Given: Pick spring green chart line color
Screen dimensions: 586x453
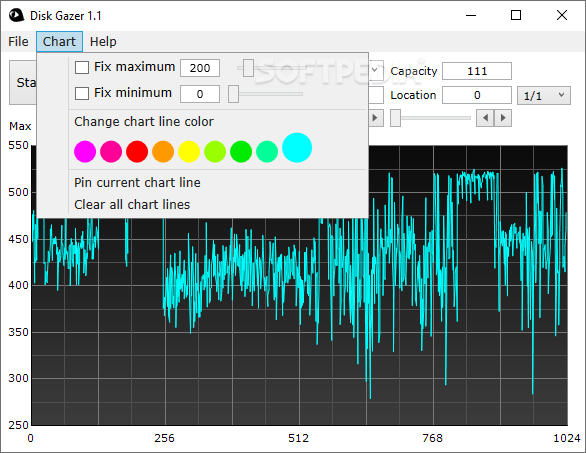Looking at the screenshot, I should (267, 152).
